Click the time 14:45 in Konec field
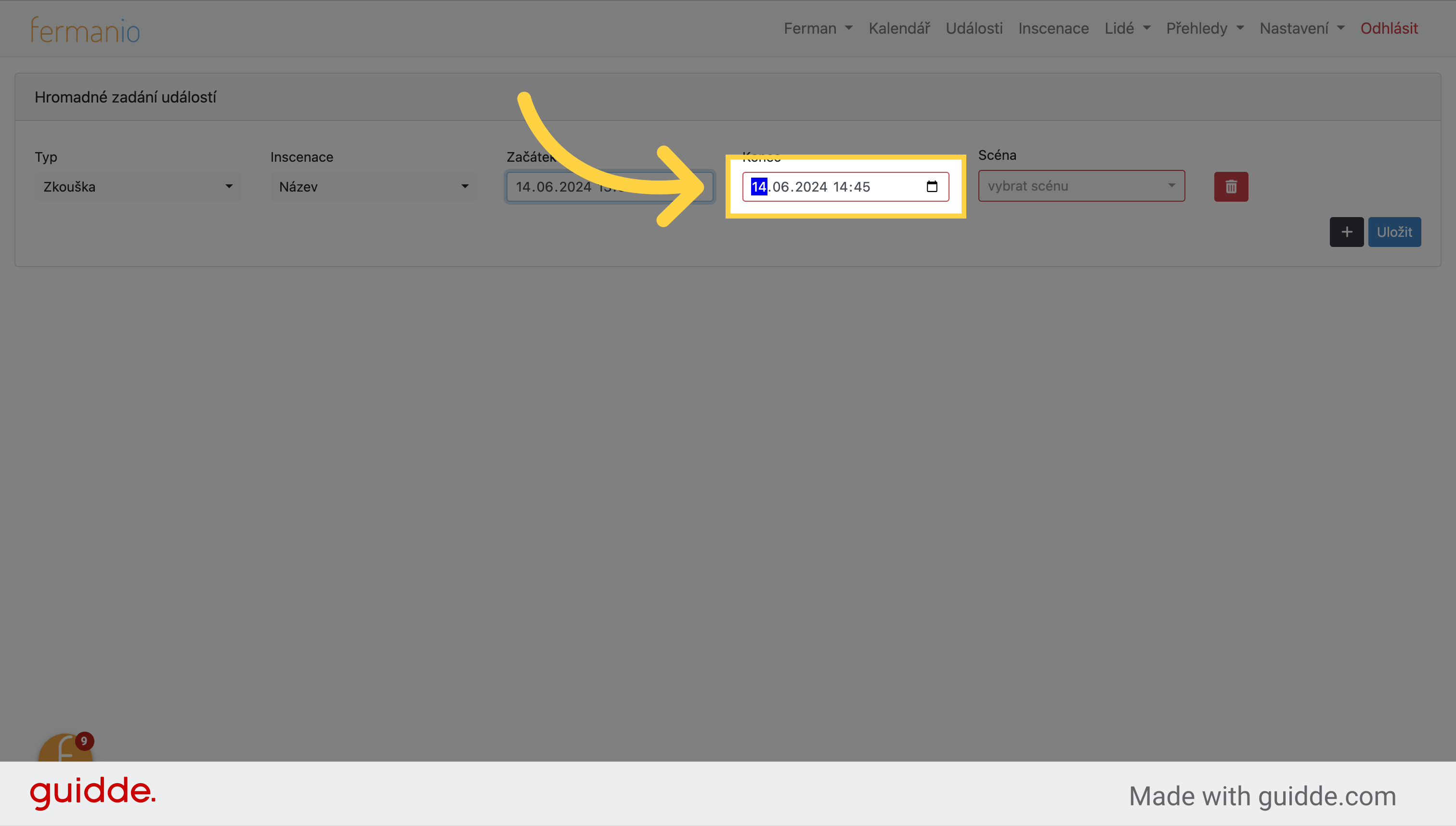Viewport: 1456px width, 826px height. [x=851, y=187]
